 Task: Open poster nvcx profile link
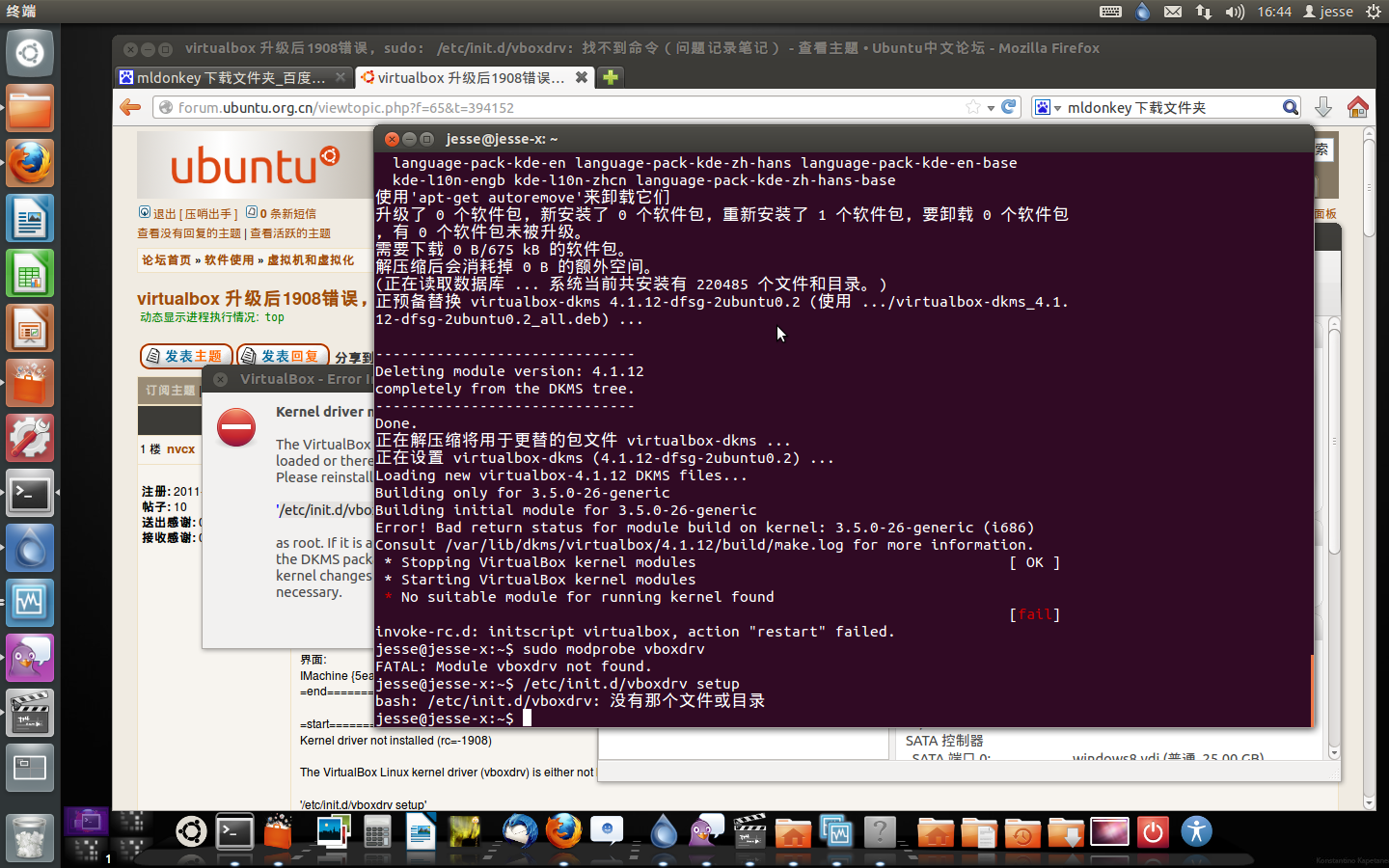coord(180,449)
